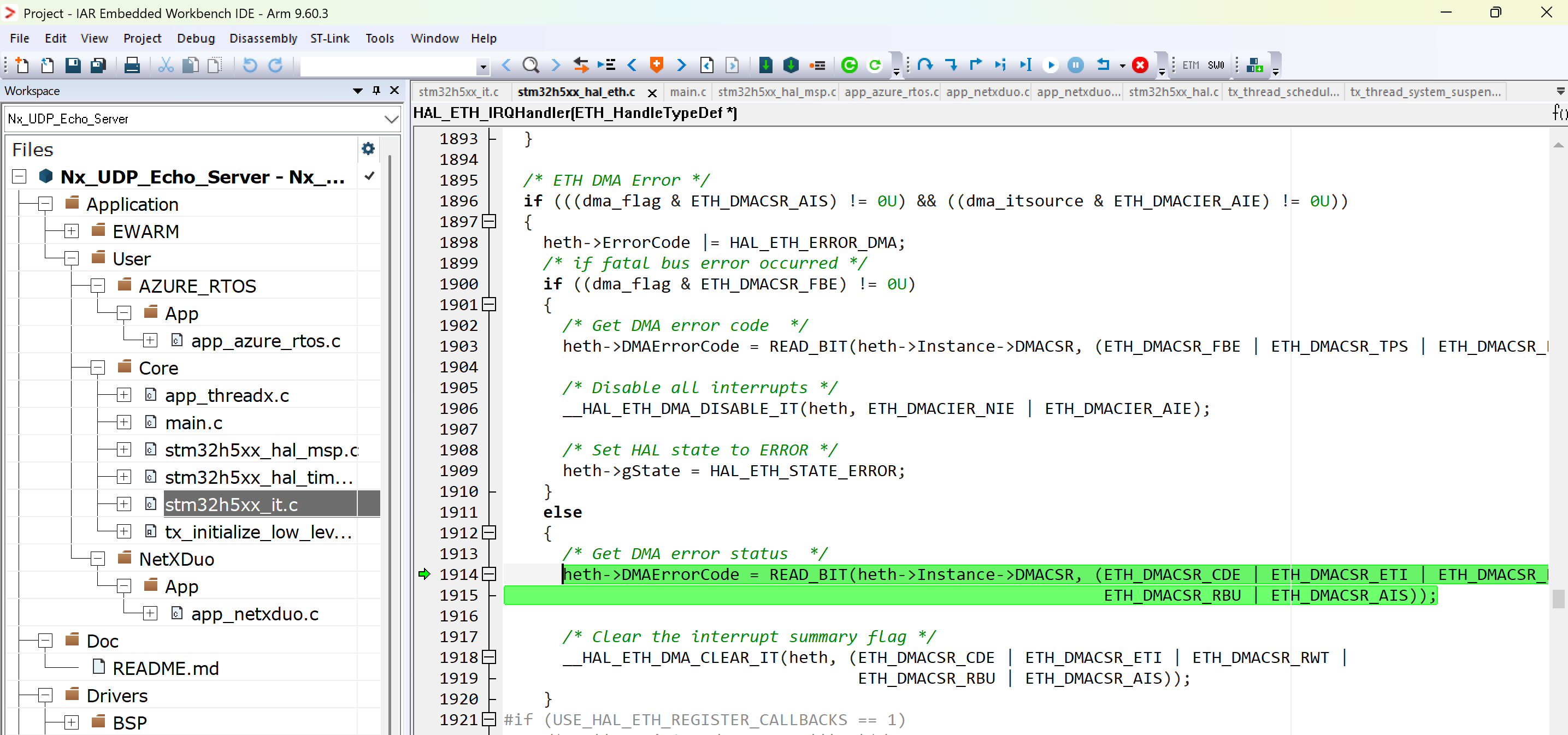Screen dimensions: 1568x735
Task: Open the Nx_UDP_Echo_Server configuration dropdown
Action: [391, 118]
